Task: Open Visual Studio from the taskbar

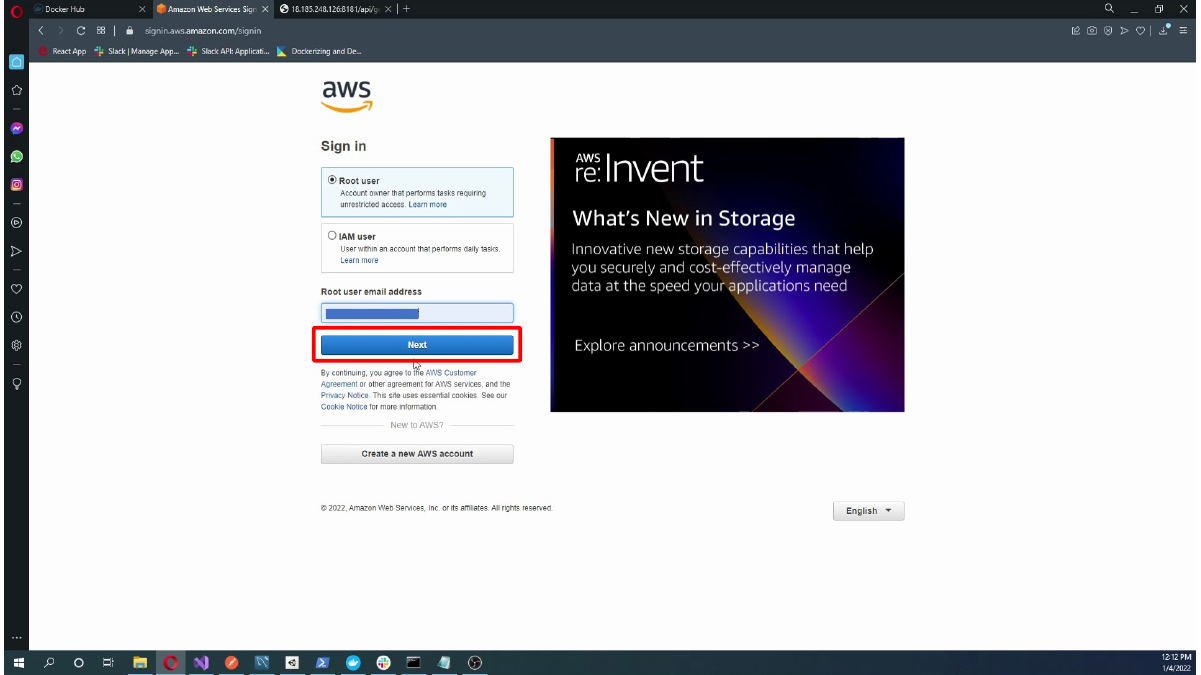Action: [201, 662]
